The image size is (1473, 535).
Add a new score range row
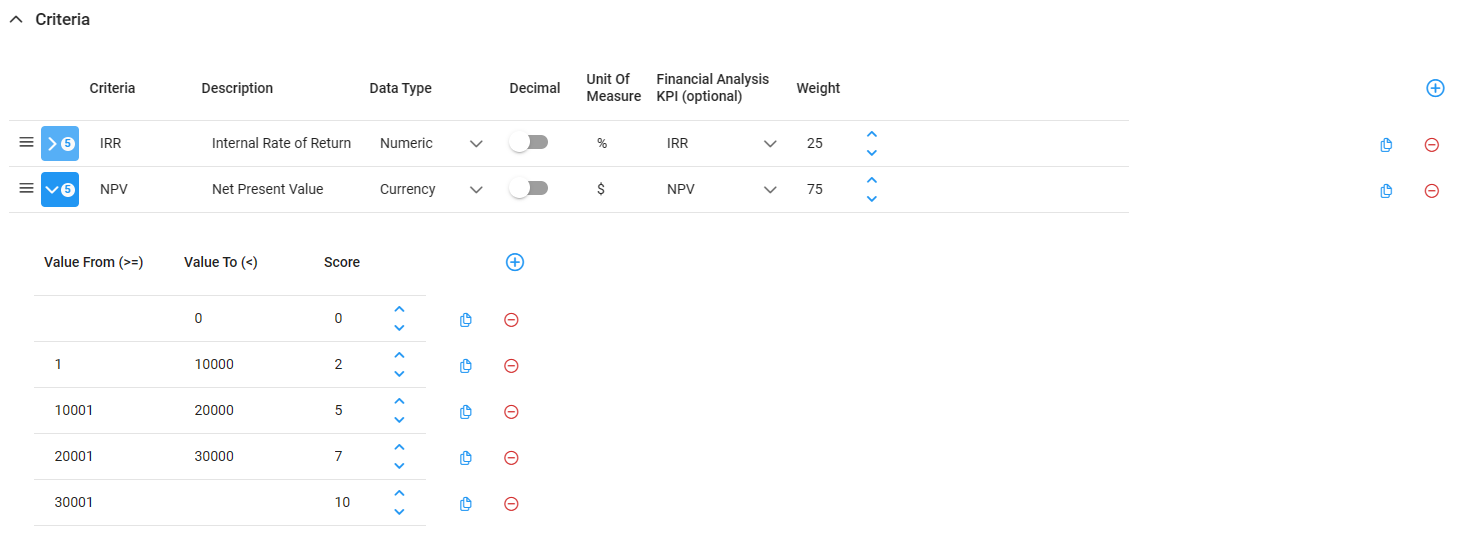click(x=515, y=262)
